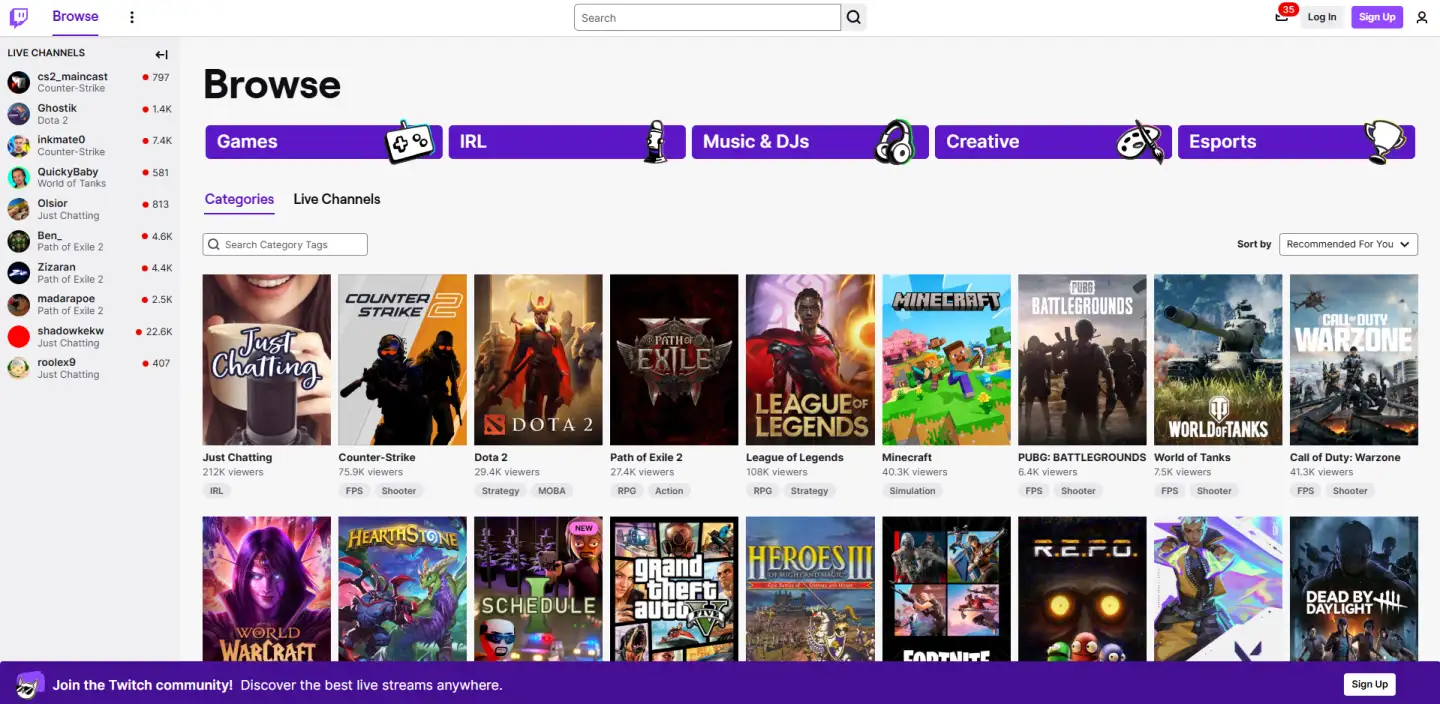Screen dimensions: 1440x704
Task: Click roolex9 channel avatar
Action: [19, 368]
